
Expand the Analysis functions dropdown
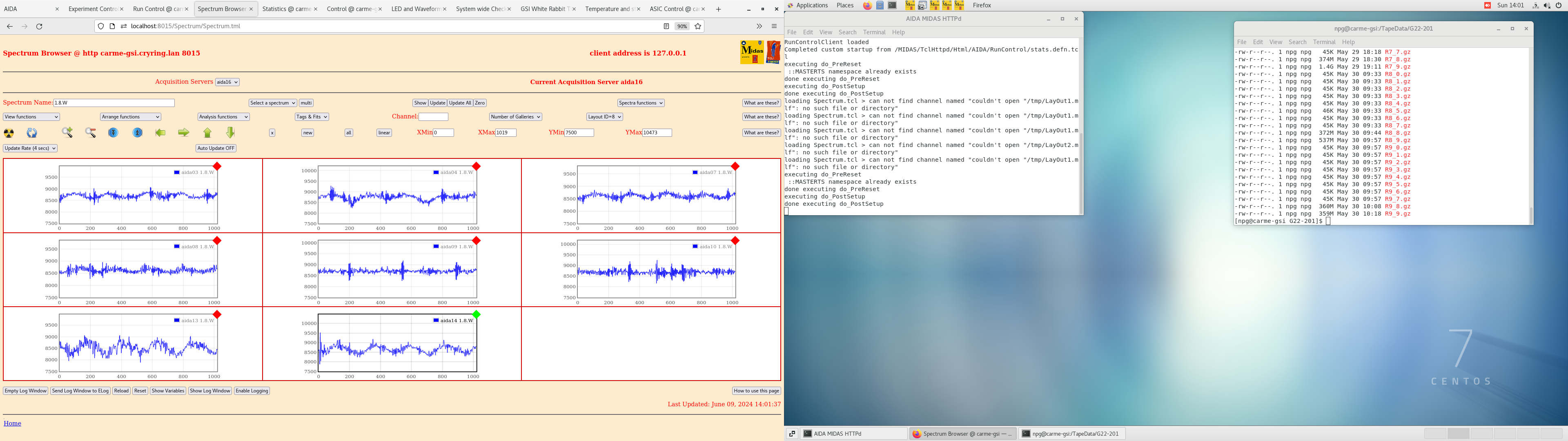pos(223,117)
